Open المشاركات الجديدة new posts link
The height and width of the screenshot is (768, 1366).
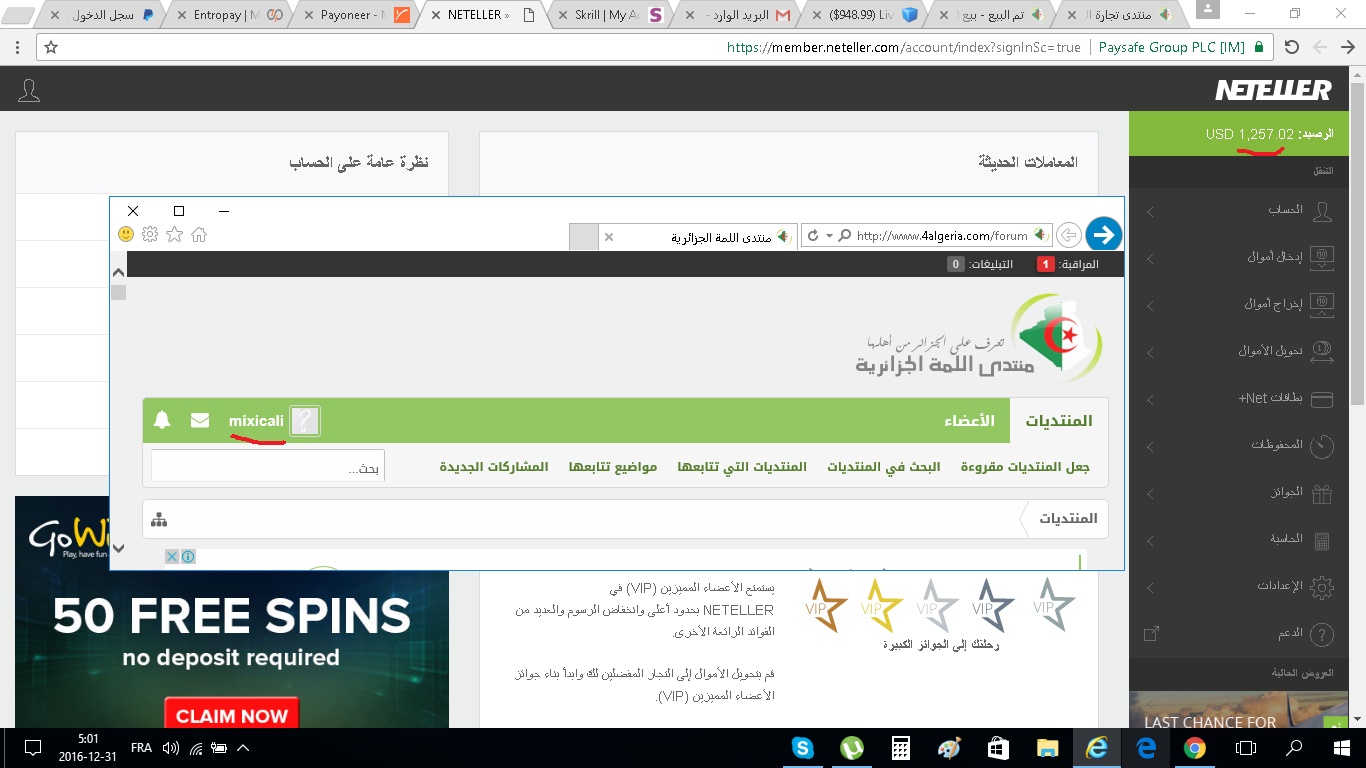click(494, 467)
